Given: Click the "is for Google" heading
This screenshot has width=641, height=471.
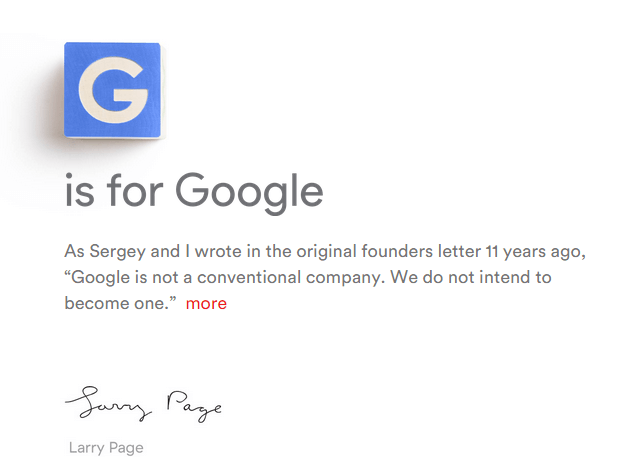Looking at the screenshot, I should point(194,192).
